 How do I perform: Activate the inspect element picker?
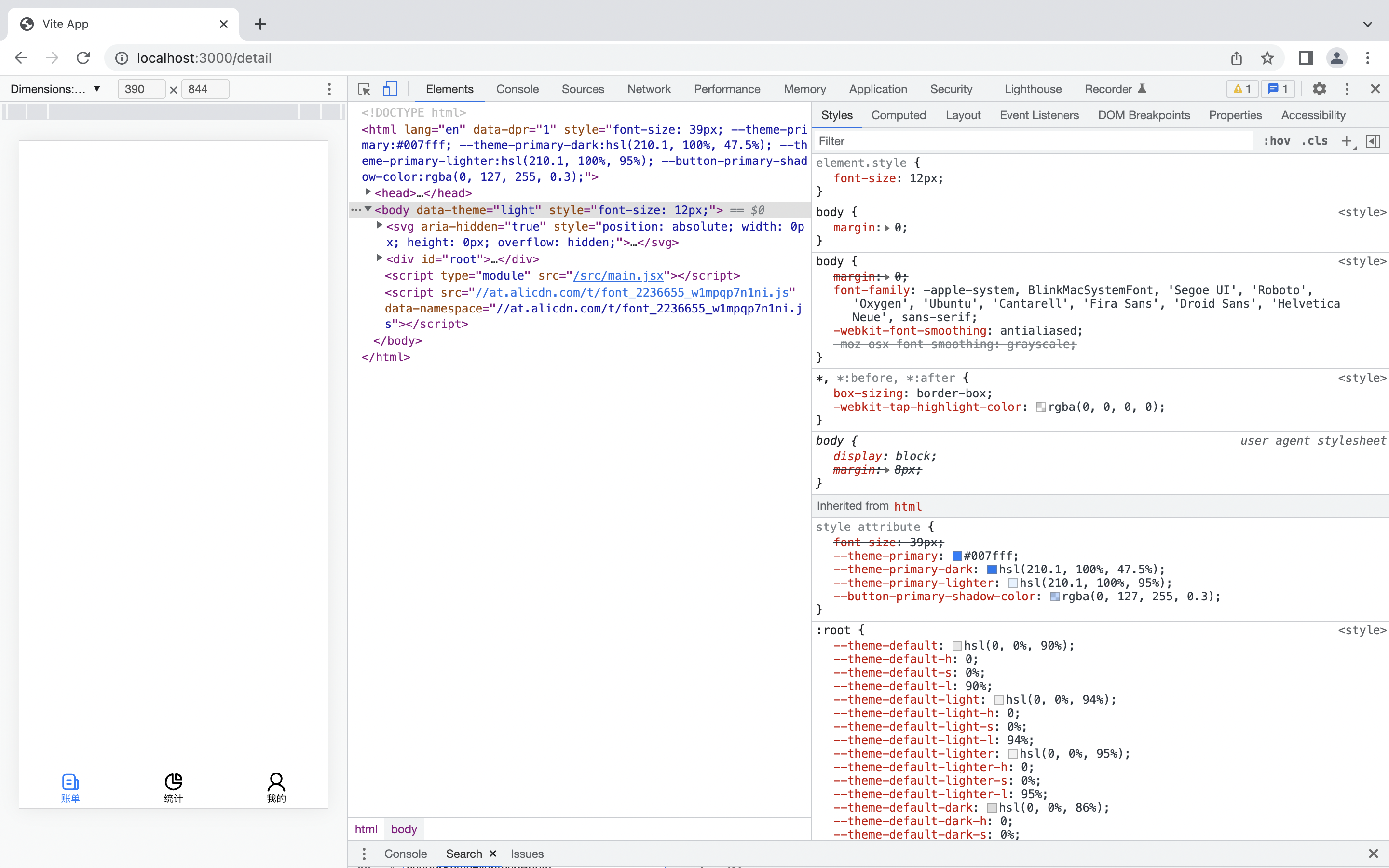pyautogui.click(x=364, y=89)
